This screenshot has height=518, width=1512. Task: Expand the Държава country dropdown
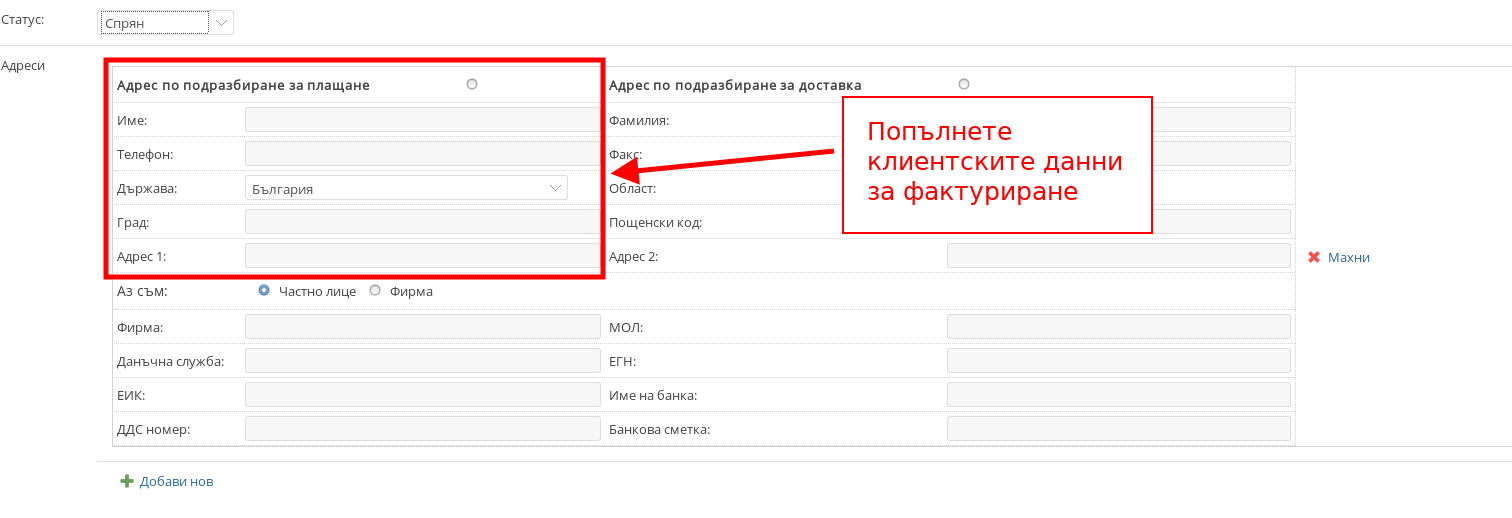click(406, 188)
